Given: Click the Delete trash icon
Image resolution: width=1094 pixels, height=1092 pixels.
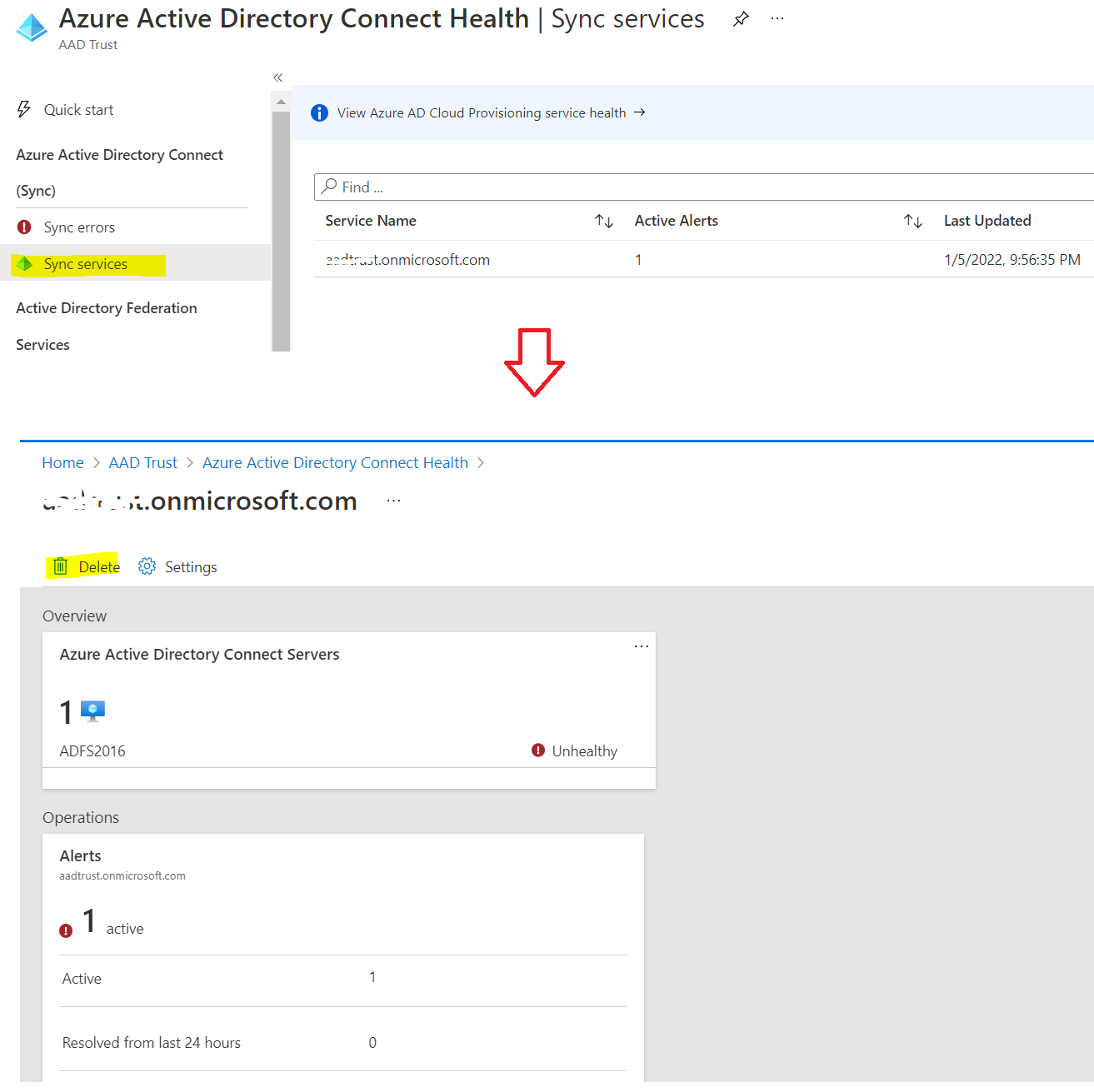Looking at the screenshot, I should [61, 566].
